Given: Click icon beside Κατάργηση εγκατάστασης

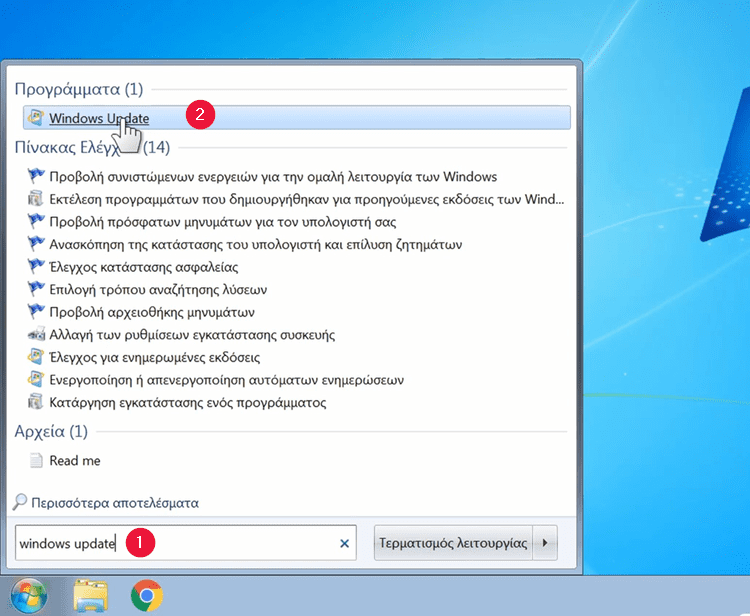Looking at the screenshot, I should [x=36, y=402].
